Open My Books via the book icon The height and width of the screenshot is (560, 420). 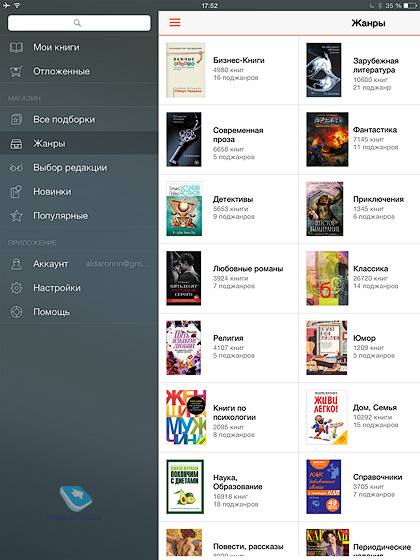[x=16, y=48]
